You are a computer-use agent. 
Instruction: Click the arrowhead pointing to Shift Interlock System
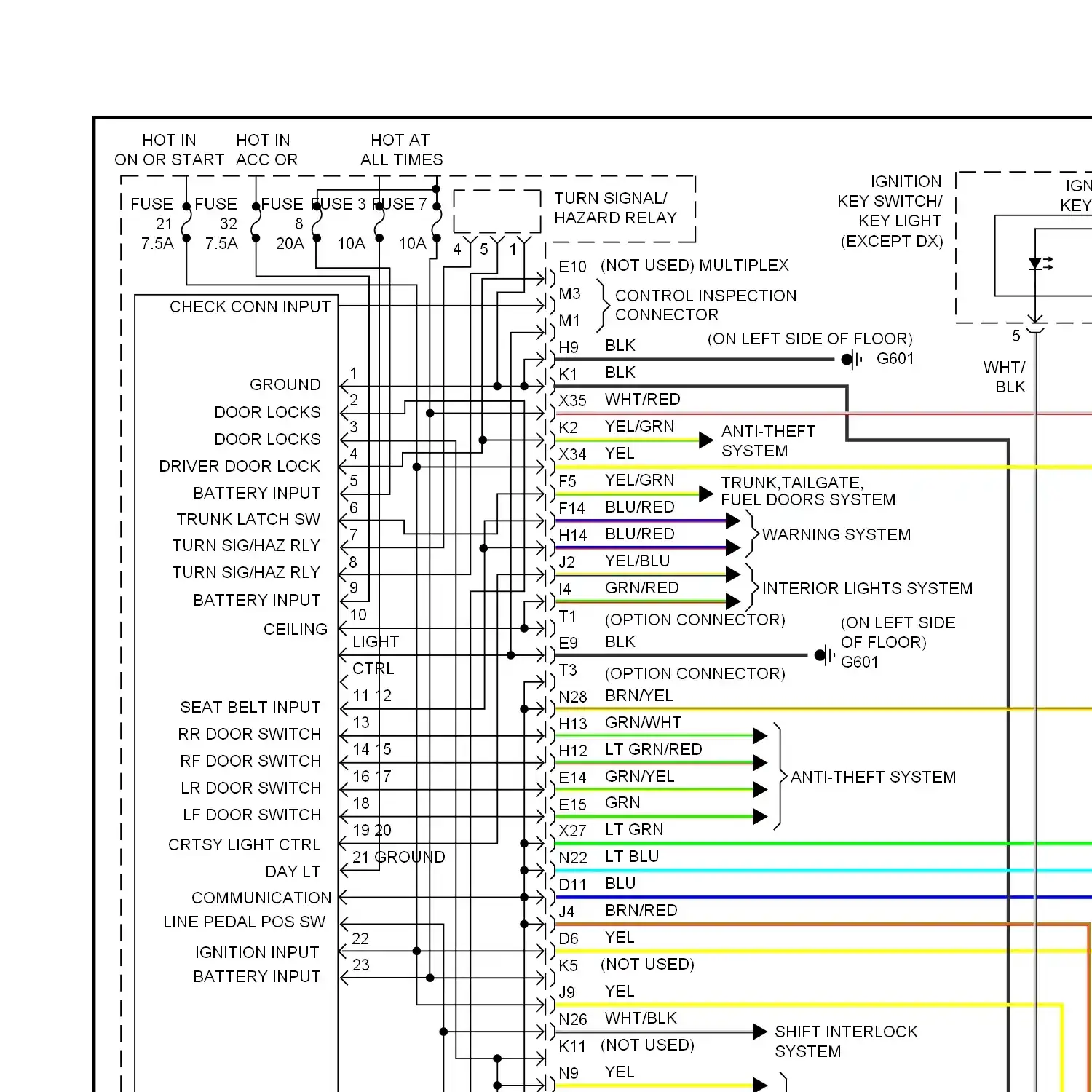pyautogui.click(x=759, y=1032)
